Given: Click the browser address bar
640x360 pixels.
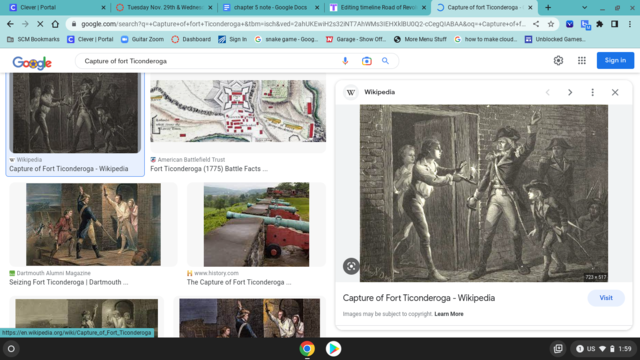Looking at the screenshot, I should pyautogui.click(x=303, y=24).
